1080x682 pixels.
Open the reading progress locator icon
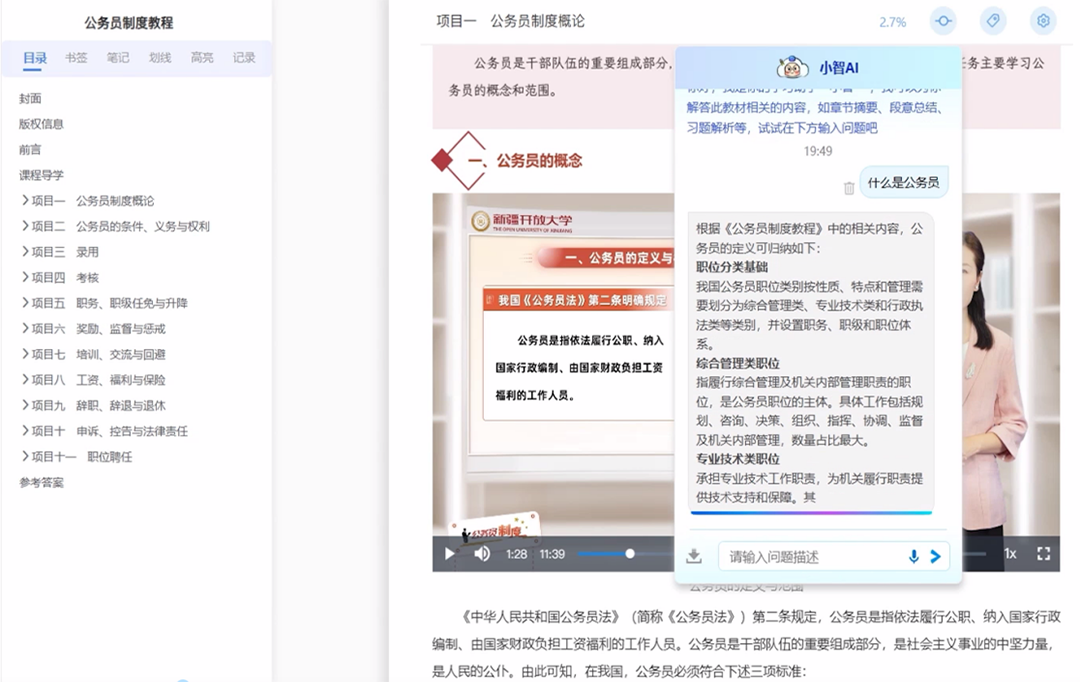pyautogui.click(x=943, y=21)
